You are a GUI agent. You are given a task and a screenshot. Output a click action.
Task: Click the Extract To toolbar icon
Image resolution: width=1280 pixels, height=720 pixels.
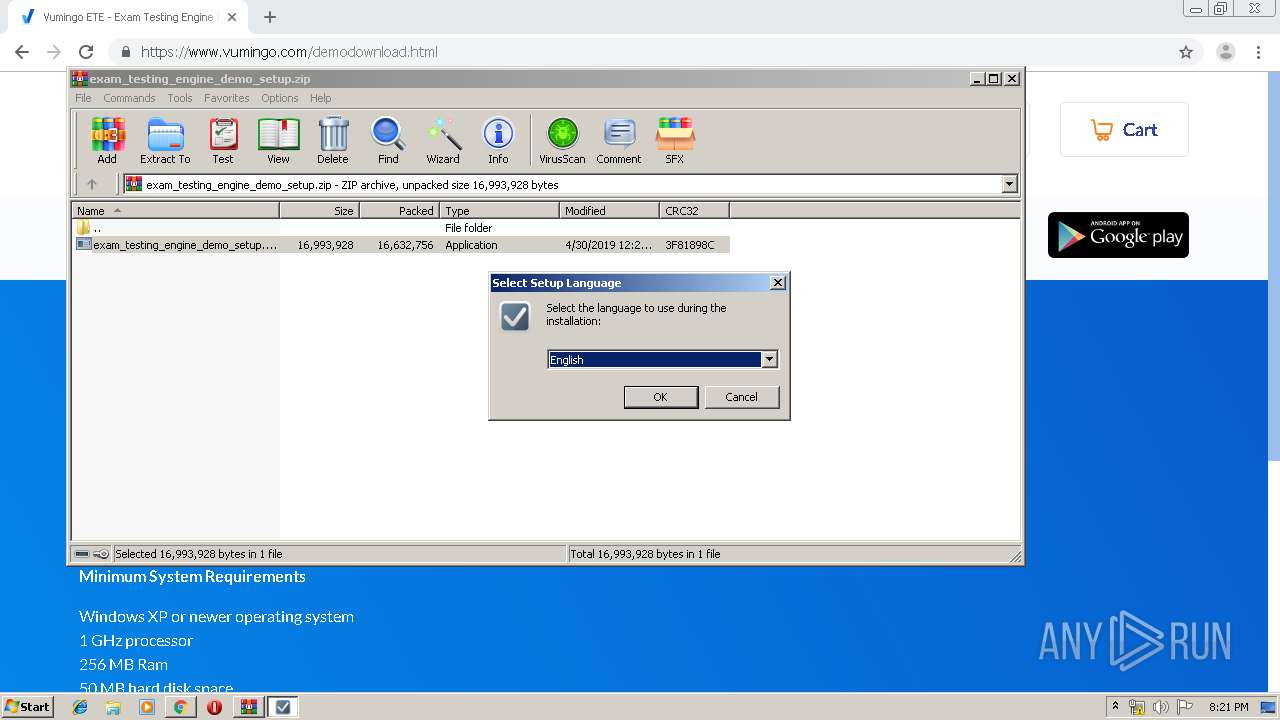pyautogui.click(x=165, y=140)
